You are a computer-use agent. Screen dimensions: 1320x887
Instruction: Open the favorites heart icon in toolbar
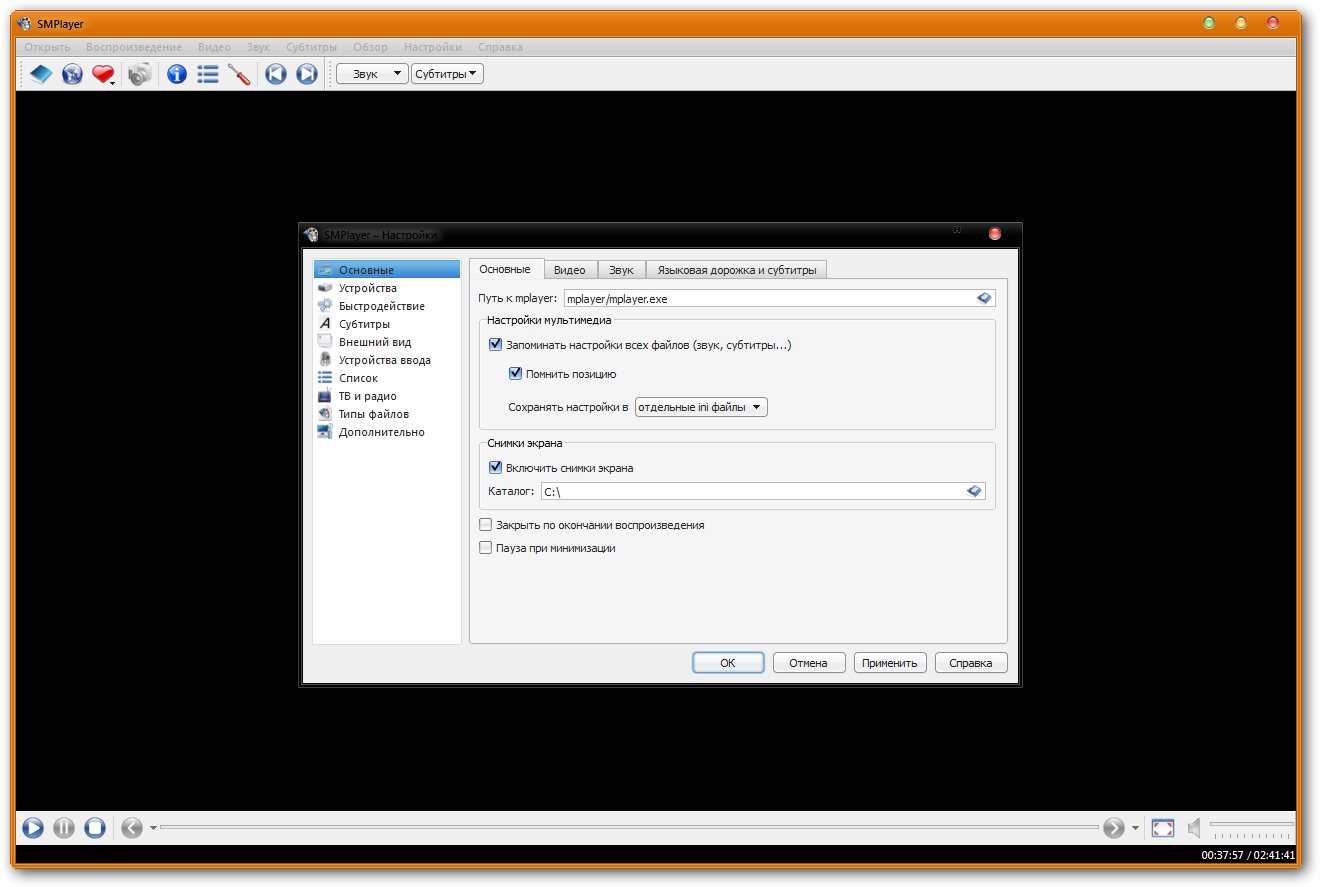point(103,74)
